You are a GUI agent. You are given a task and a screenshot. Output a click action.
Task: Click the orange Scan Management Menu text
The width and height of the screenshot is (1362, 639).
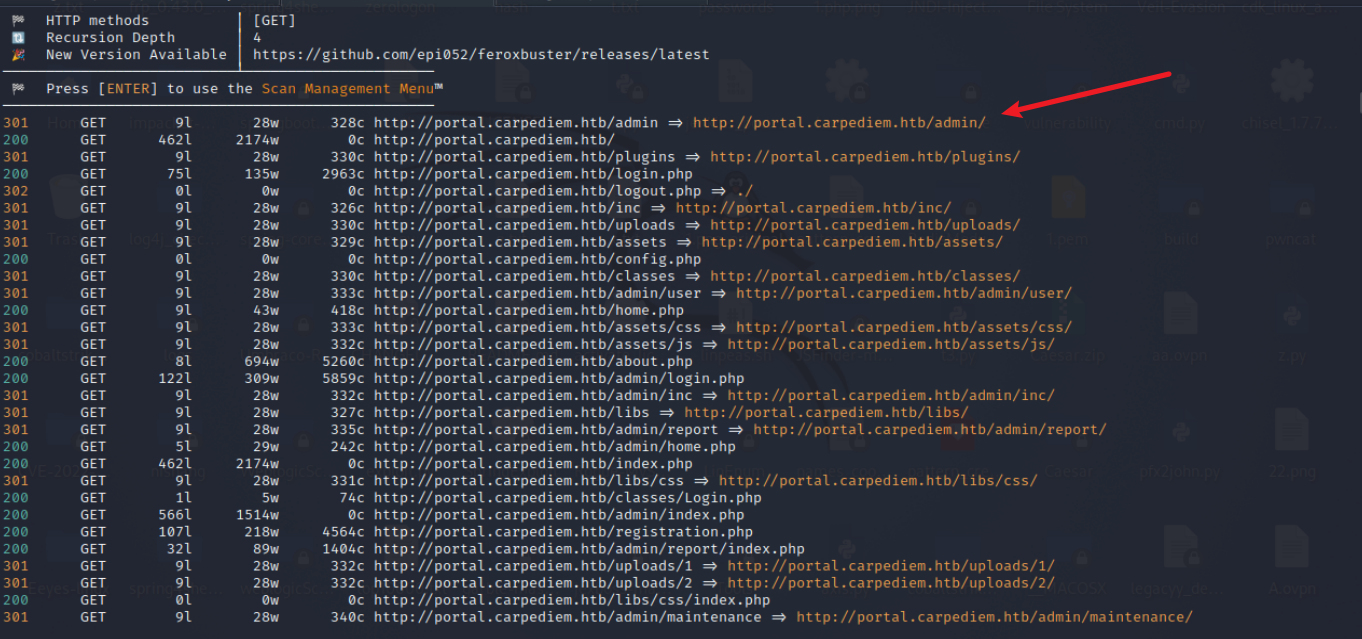(348, 88)
